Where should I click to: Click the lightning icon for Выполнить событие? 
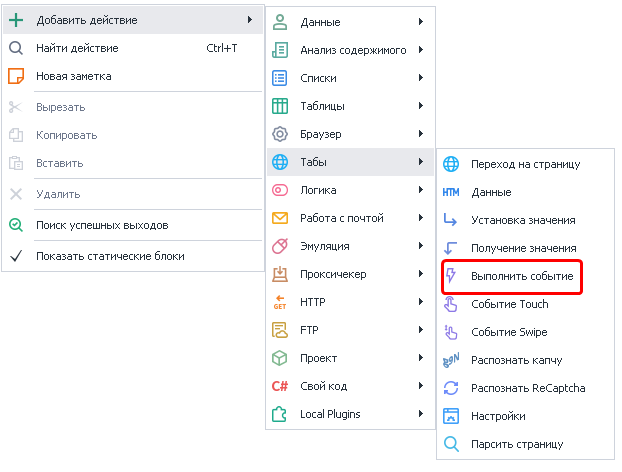click(x=451, y=276)
